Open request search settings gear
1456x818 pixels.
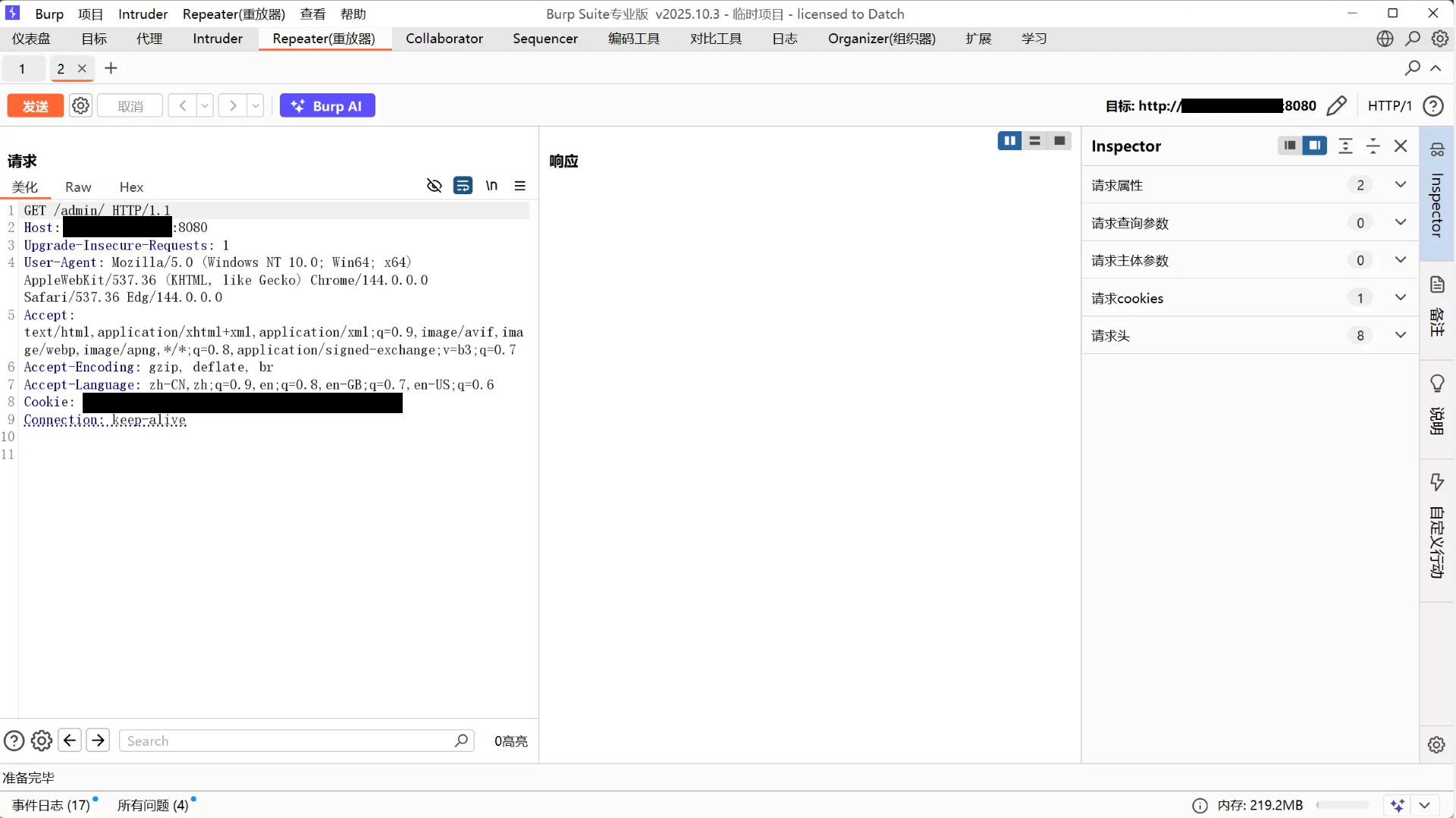(42, 741)
